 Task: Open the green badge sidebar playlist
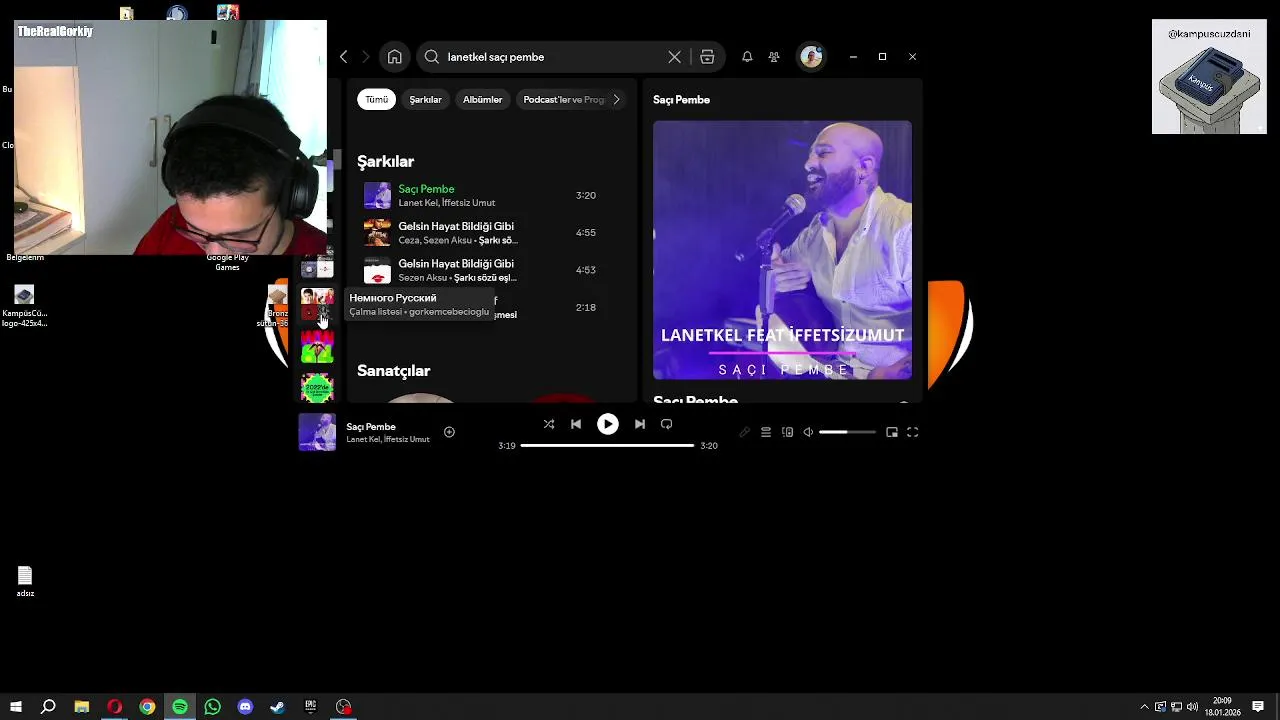click(317, 387)
